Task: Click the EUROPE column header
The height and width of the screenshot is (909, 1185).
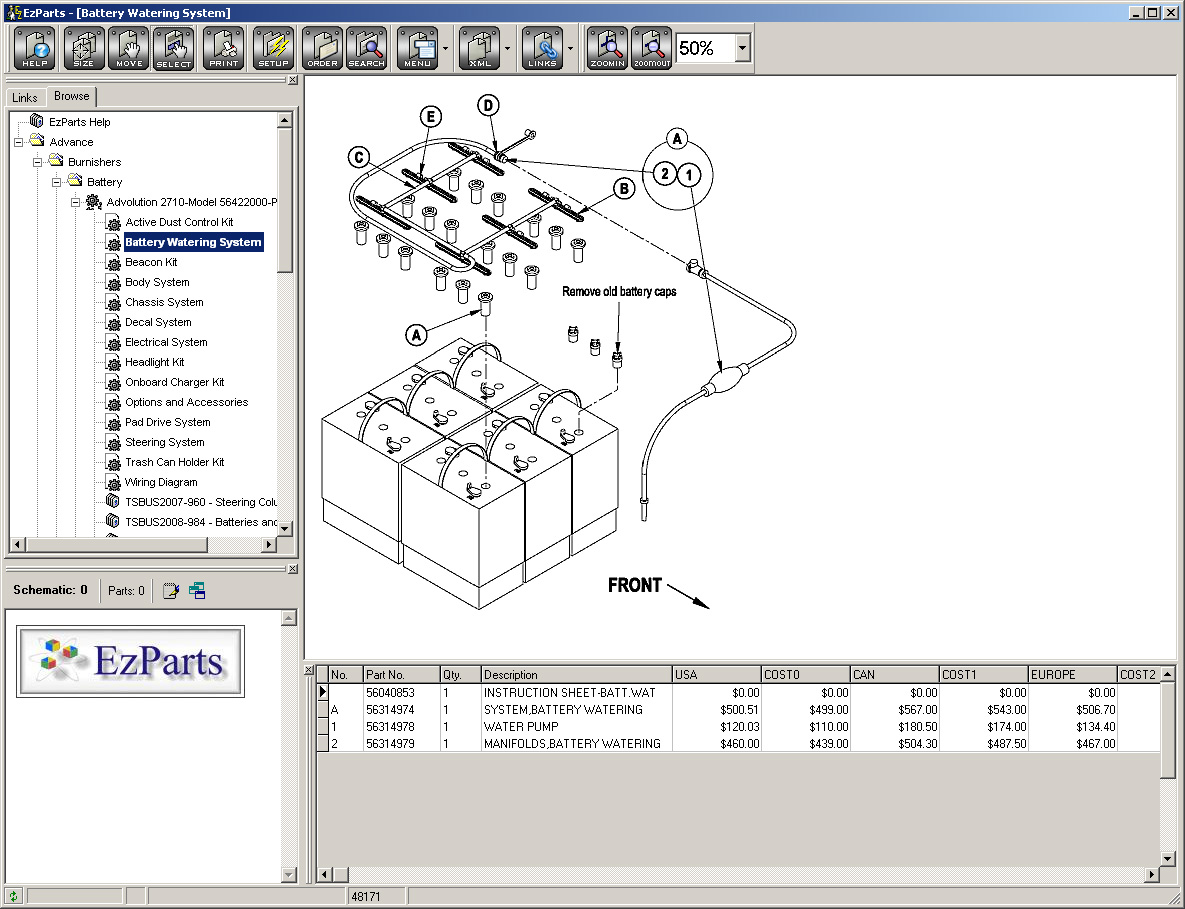Action: click(1072, 675)
